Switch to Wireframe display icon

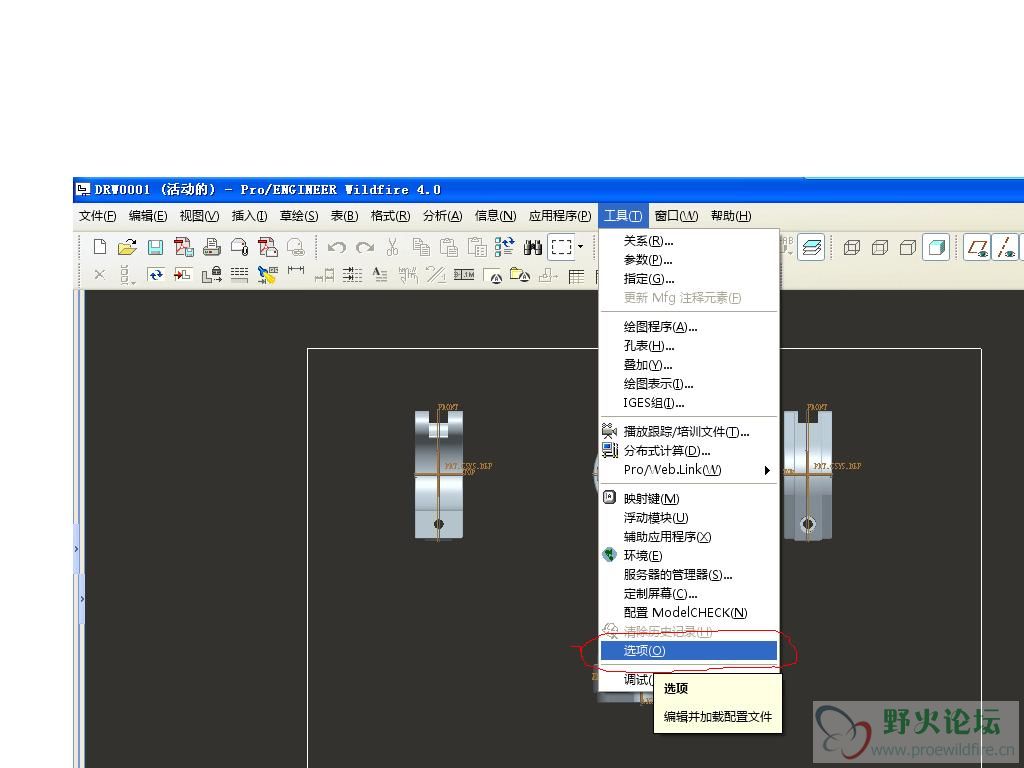tap(852, 248)
